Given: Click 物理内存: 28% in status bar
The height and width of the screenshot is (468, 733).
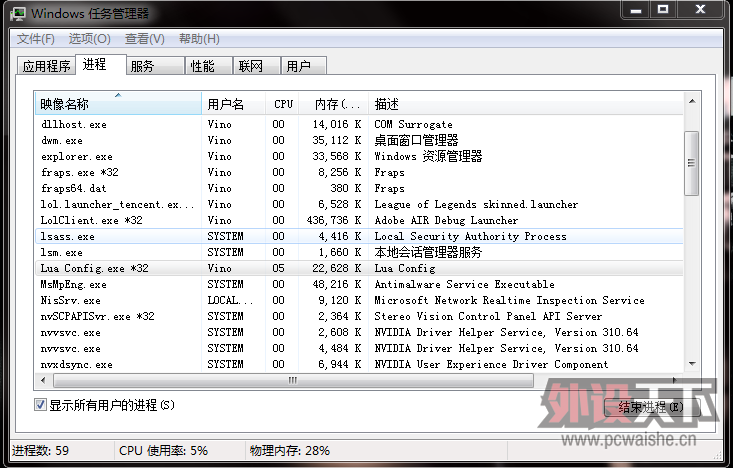Looking at the screenshot, I should (290, 451).
